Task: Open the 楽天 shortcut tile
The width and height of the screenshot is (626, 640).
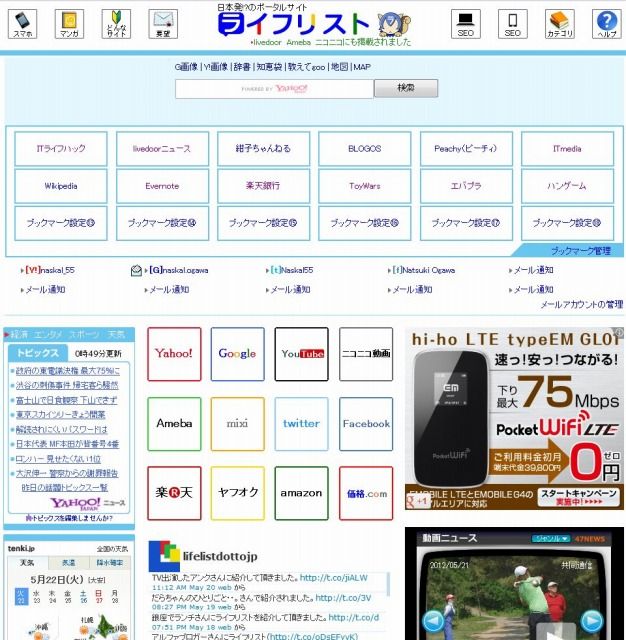Action: coord(174,493)
